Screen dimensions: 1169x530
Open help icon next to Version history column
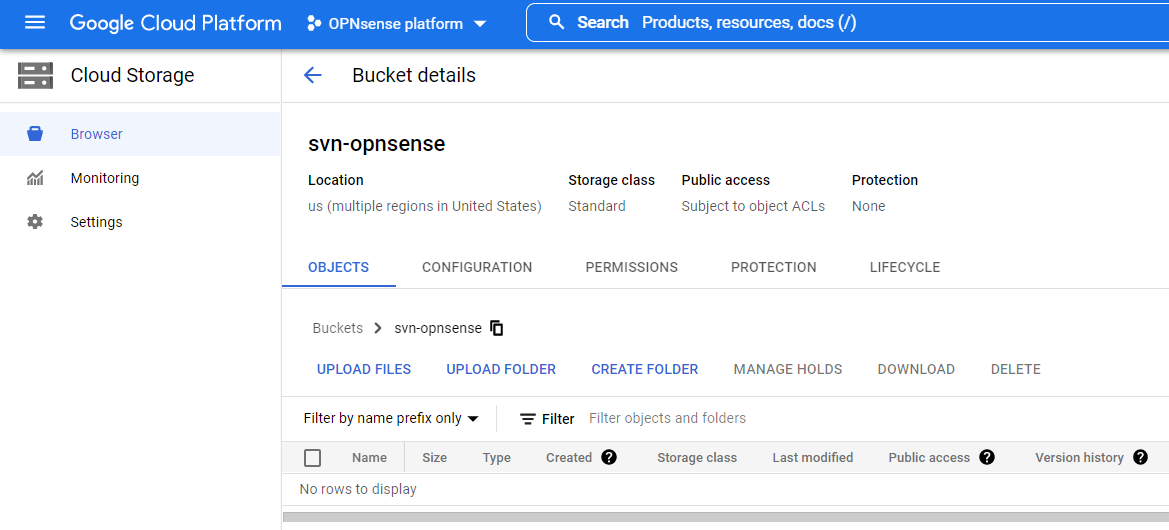tap(1140, 458)
